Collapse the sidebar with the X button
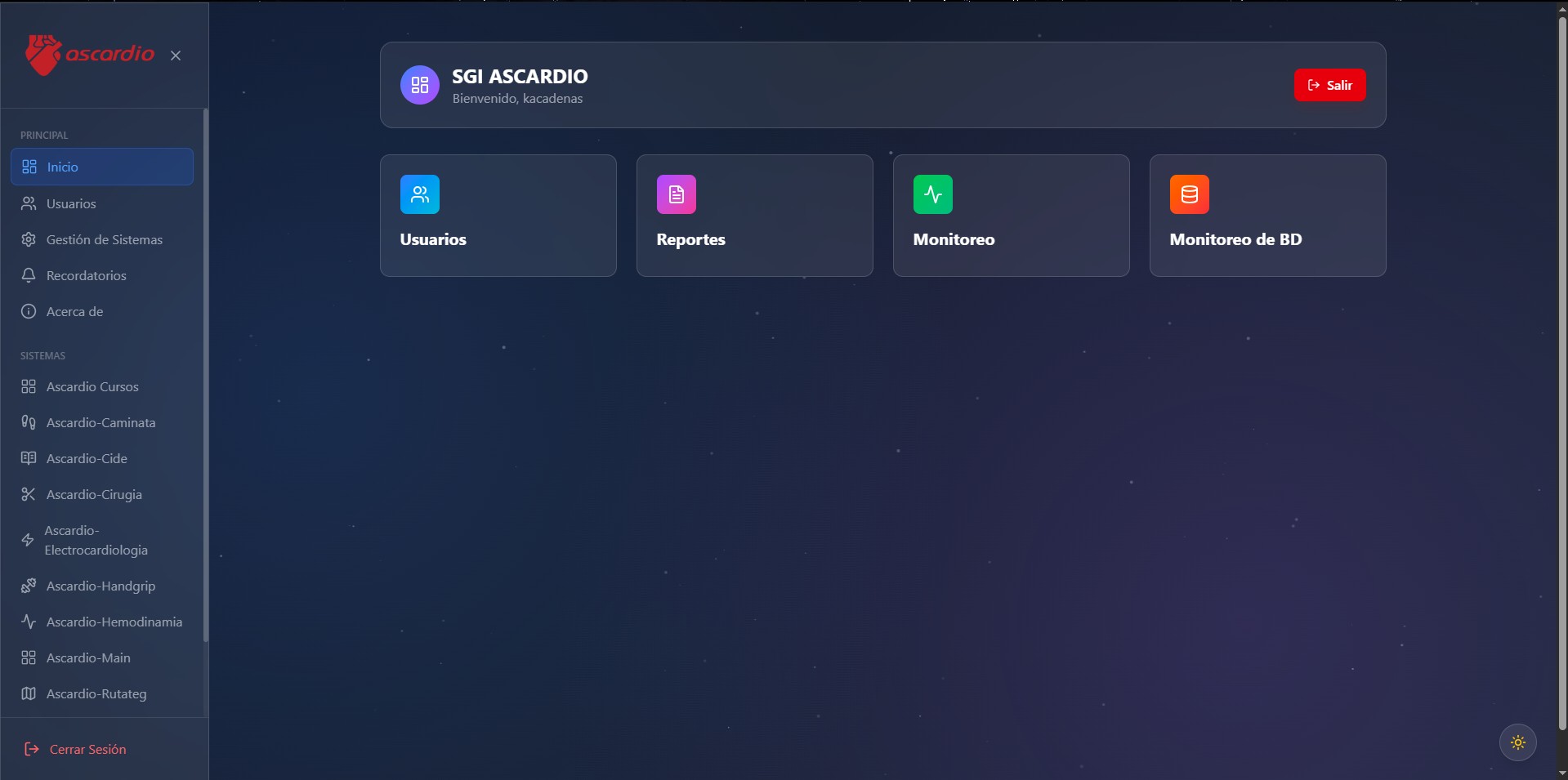 [x=176, y=56]
